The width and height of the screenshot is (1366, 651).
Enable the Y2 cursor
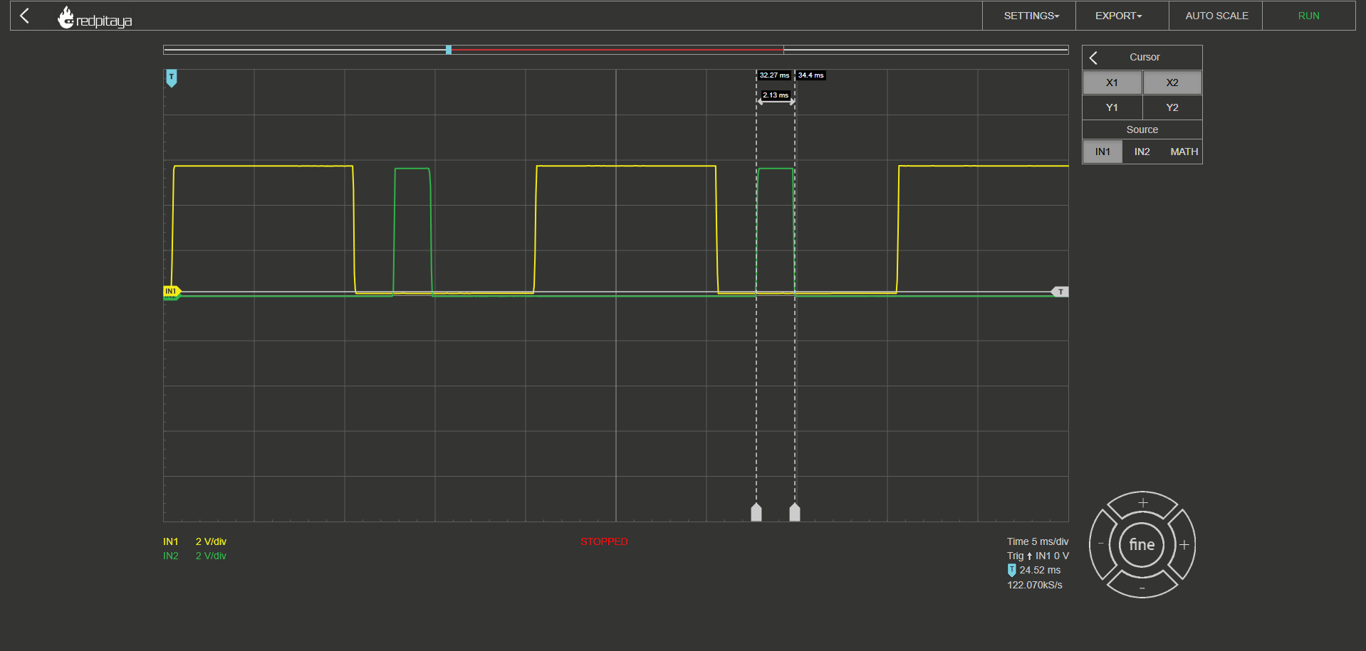coord(1172,107)
